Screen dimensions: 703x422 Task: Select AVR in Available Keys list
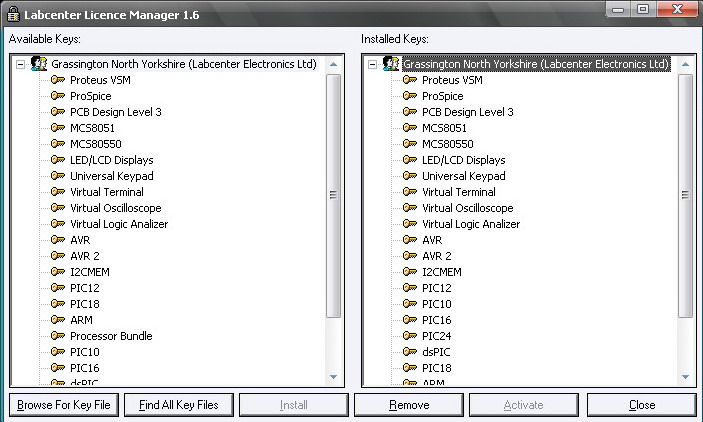coord(80,240)
